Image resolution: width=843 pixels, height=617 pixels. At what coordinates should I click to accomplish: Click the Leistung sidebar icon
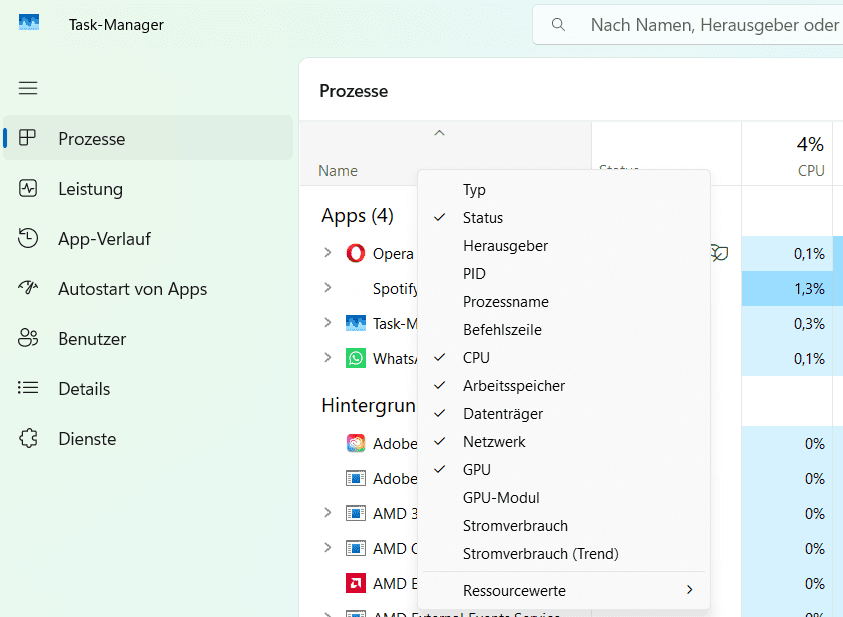pyautogui.click(x=27, y=188)
